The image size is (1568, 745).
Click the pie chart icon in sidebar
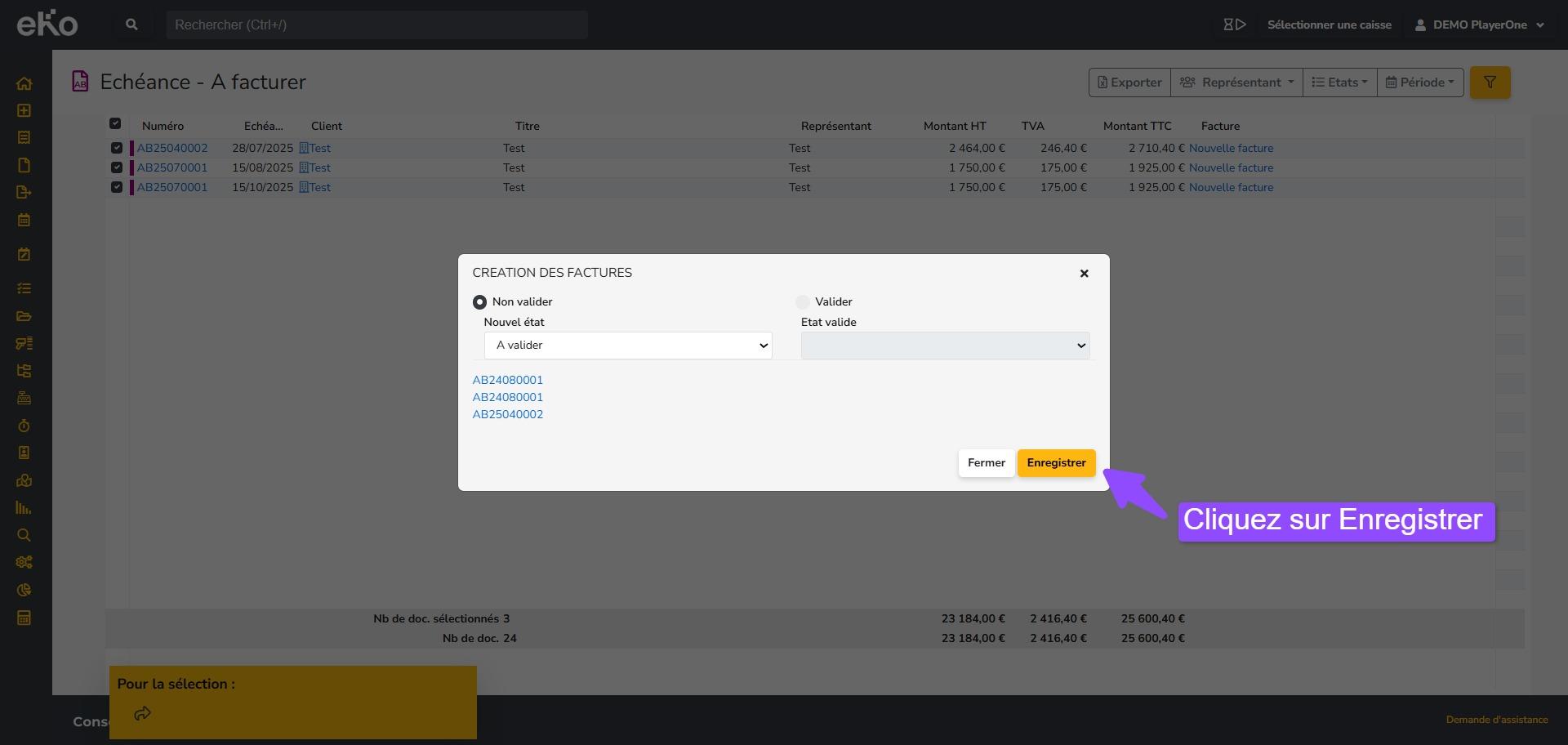tap(24, 590)
